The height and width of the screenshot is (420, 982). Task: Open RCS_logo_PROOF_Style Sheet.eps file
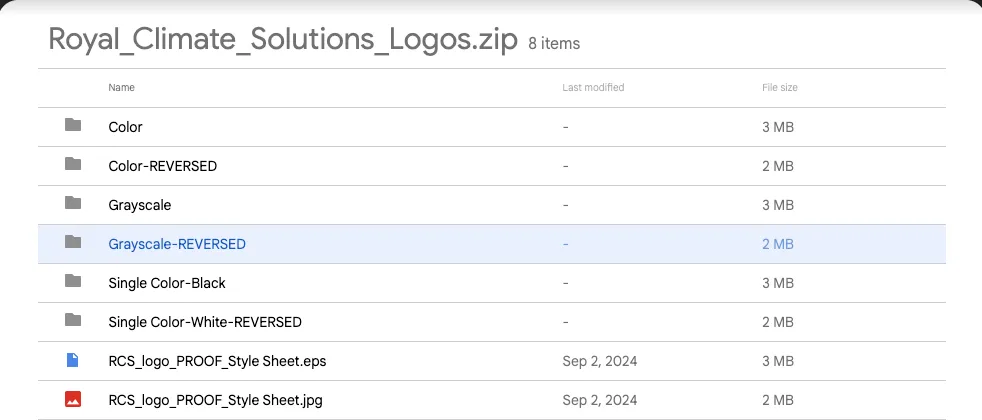tap(217, 361)
